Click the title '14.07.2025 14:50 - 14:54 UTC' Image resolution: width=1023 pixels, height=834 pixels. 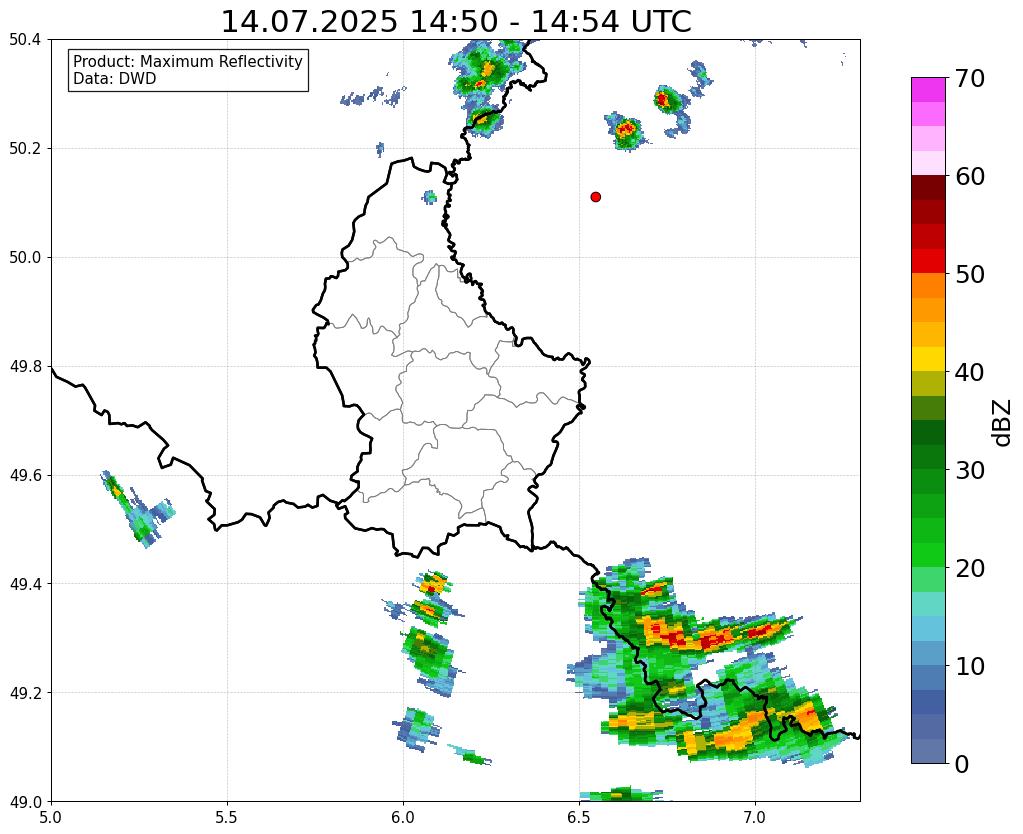(x=456, y=22)
